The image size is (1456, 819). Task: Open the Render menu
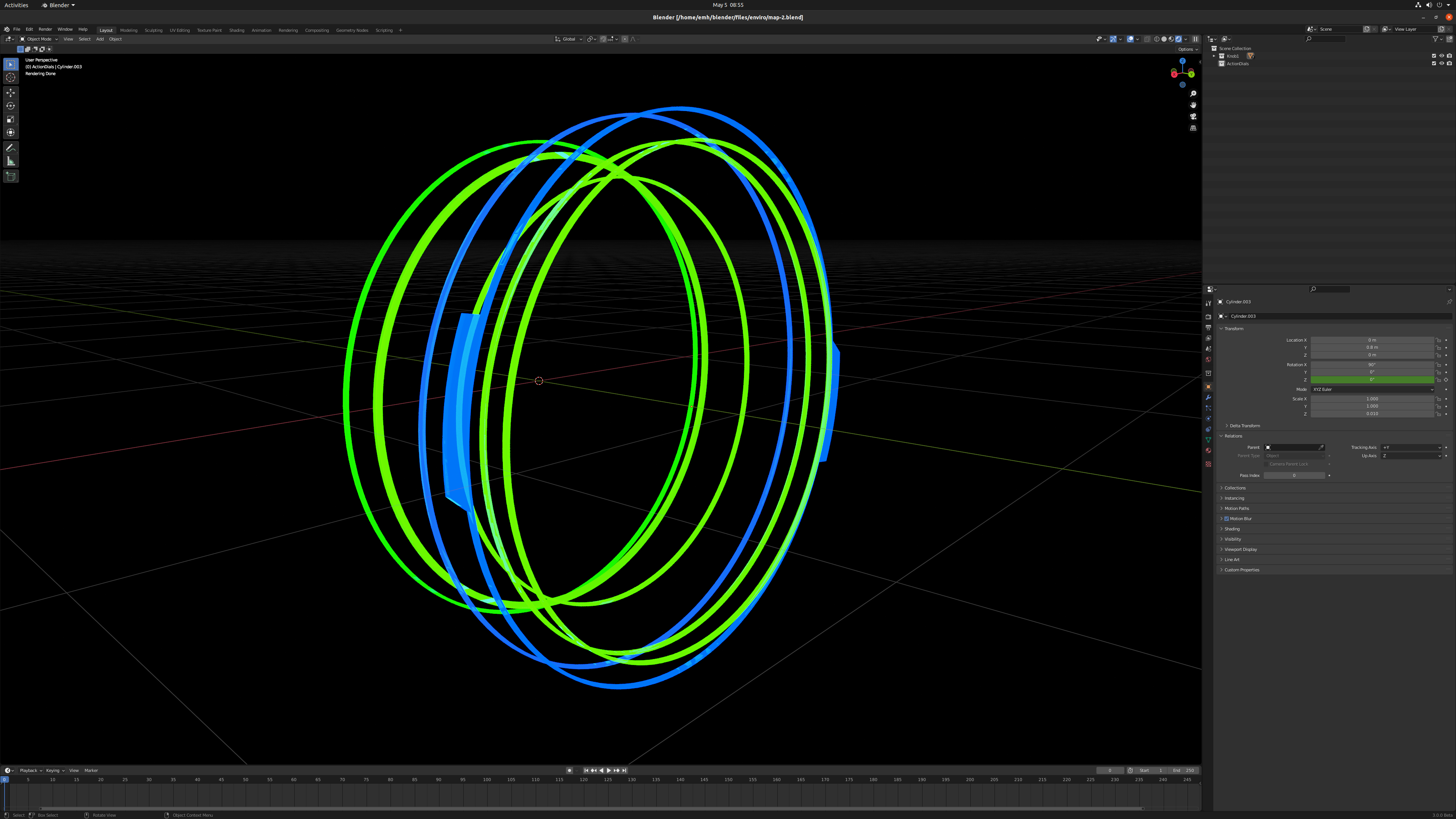tap(45, 30)
